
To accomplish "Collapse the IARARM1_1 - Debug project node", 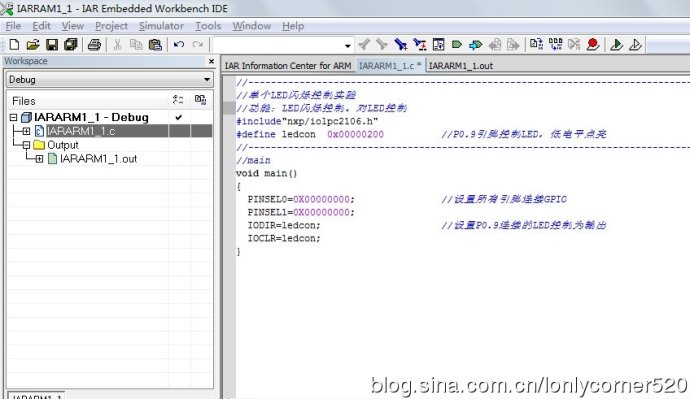I will (x=13, y=117).
